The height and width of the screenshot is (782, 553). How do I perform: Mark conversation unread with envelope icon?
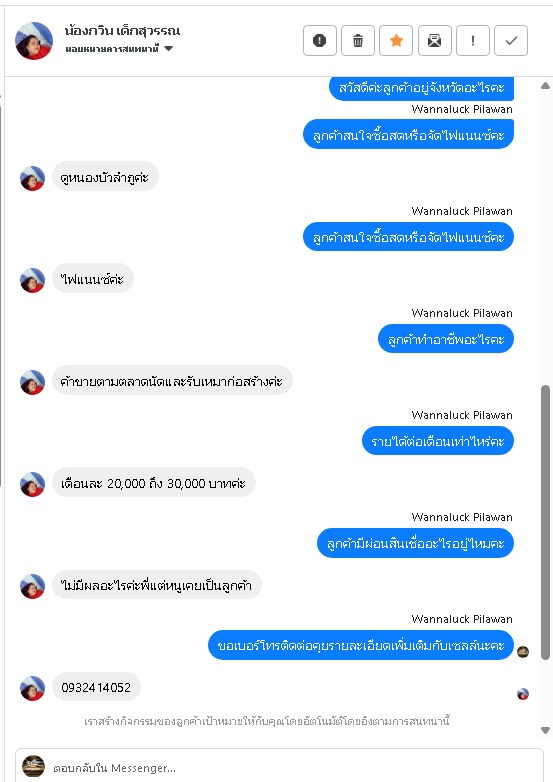434,40
